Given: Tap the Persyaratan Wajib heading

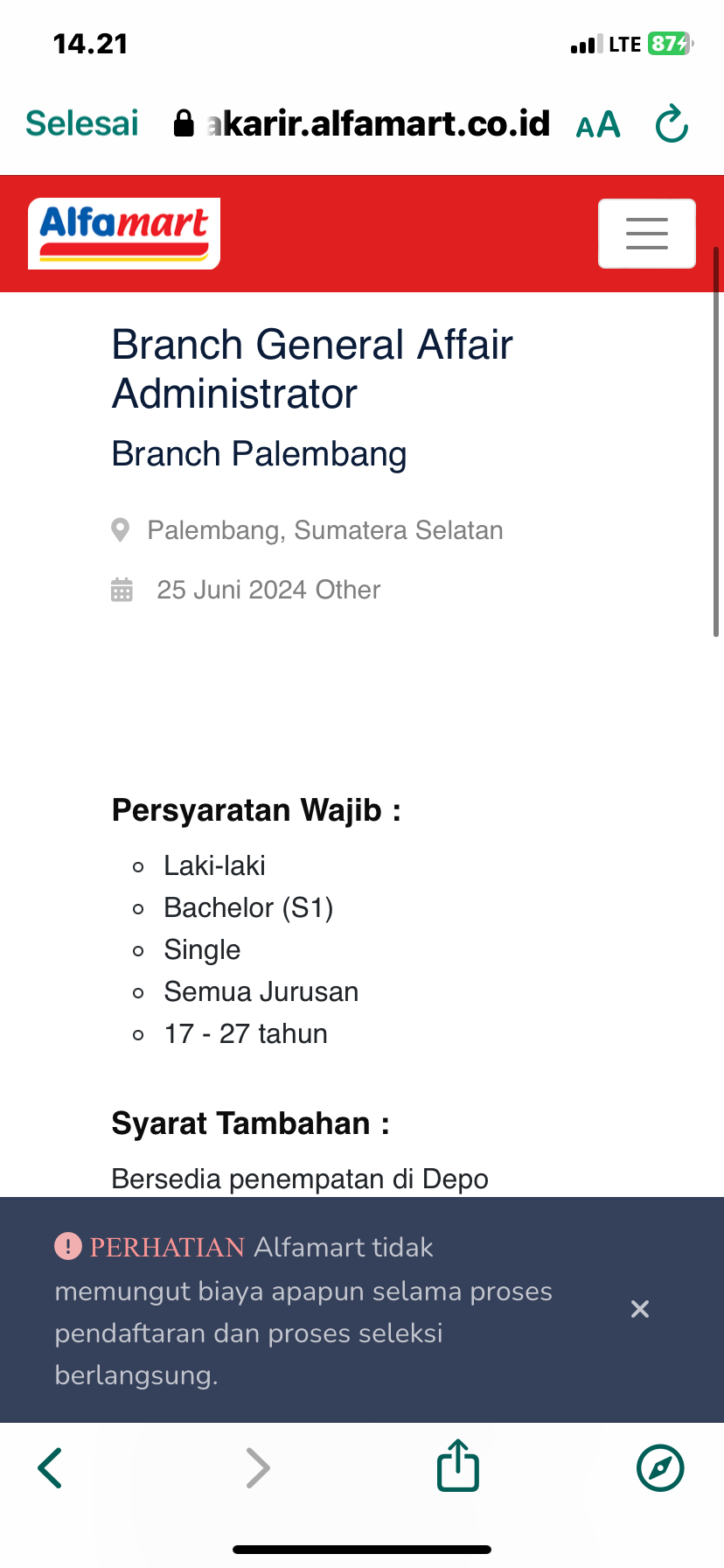Looking at the screenshot, I should coord(256,810).
